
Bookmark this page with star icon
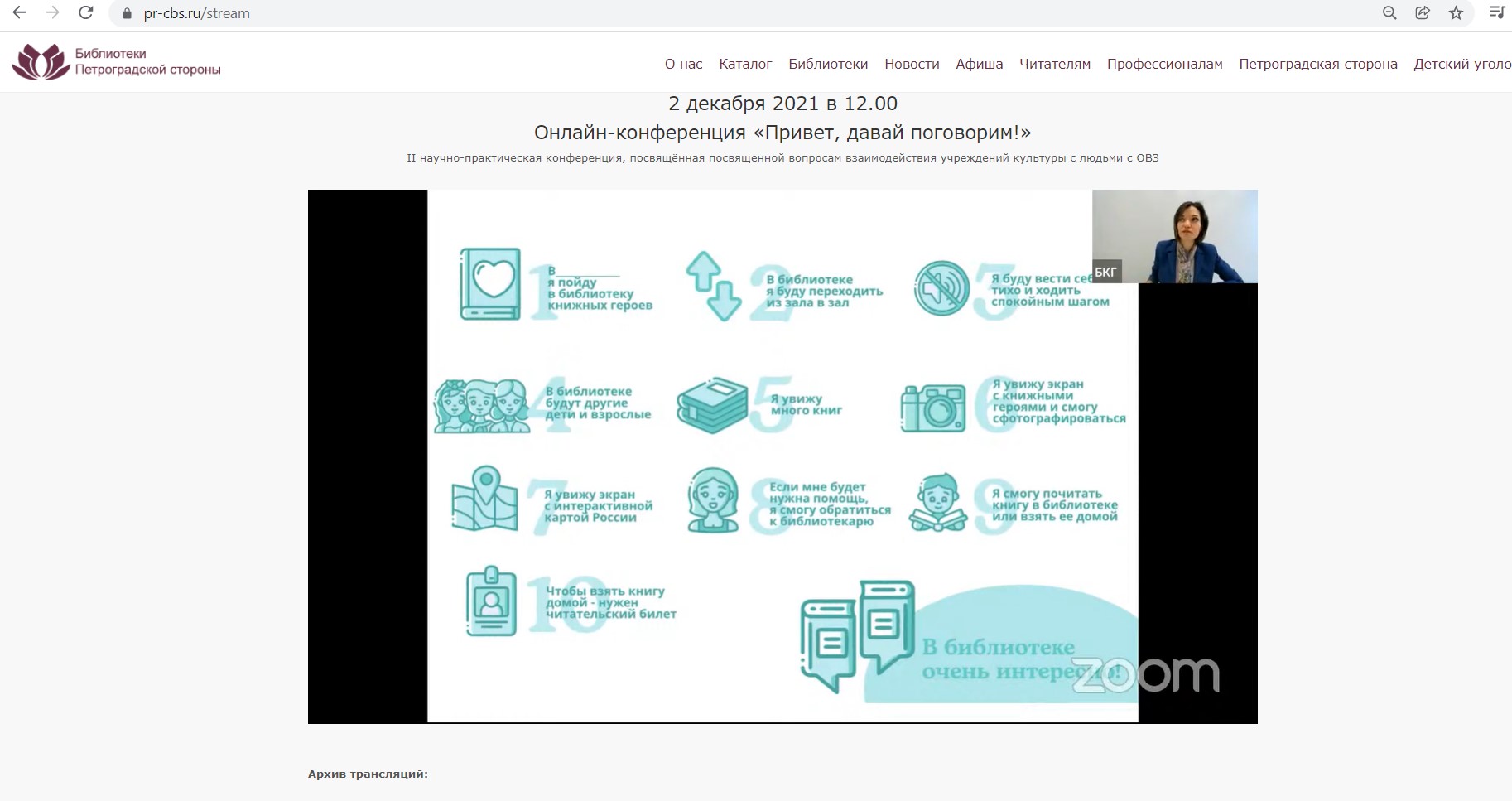[1456, 13]
